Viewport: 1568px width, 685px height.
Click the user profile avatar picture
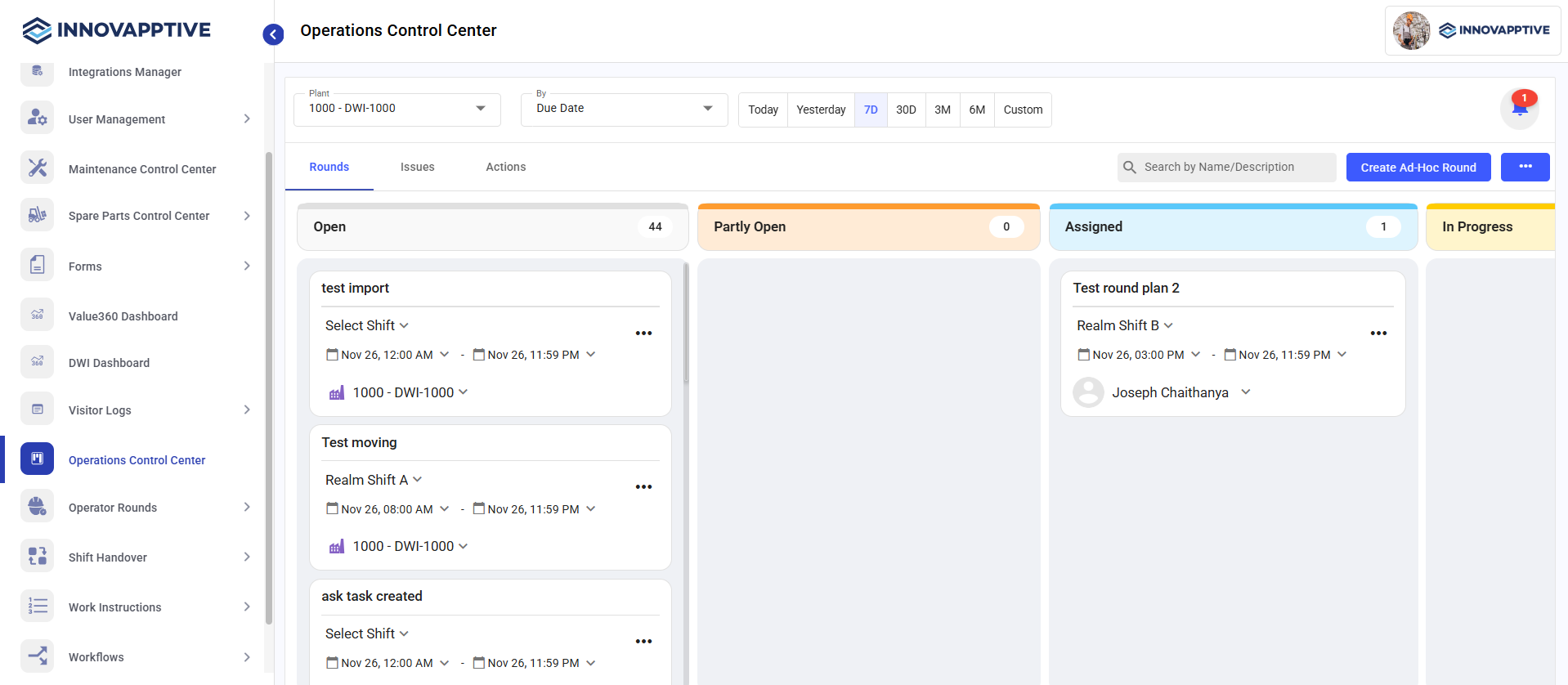[1411, 31]
